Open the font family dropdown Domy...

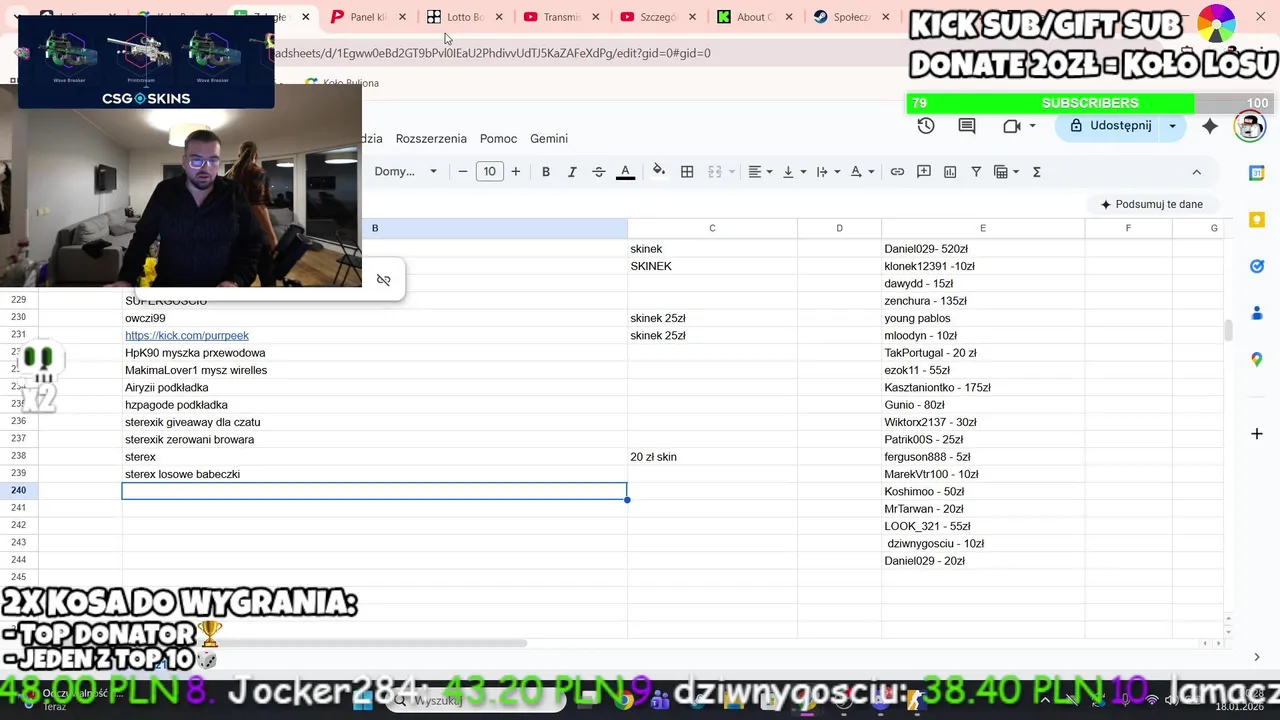pyautogui.click(x=405, y=172)
